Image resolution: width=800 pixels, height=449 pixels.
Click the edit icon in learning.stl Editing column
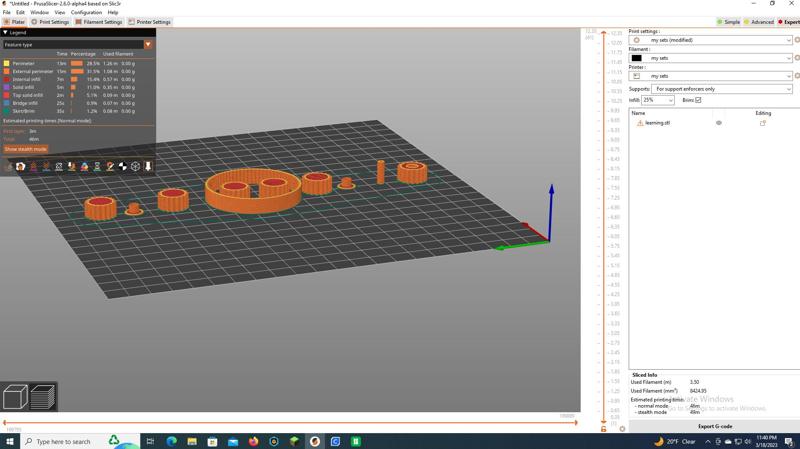763,123
